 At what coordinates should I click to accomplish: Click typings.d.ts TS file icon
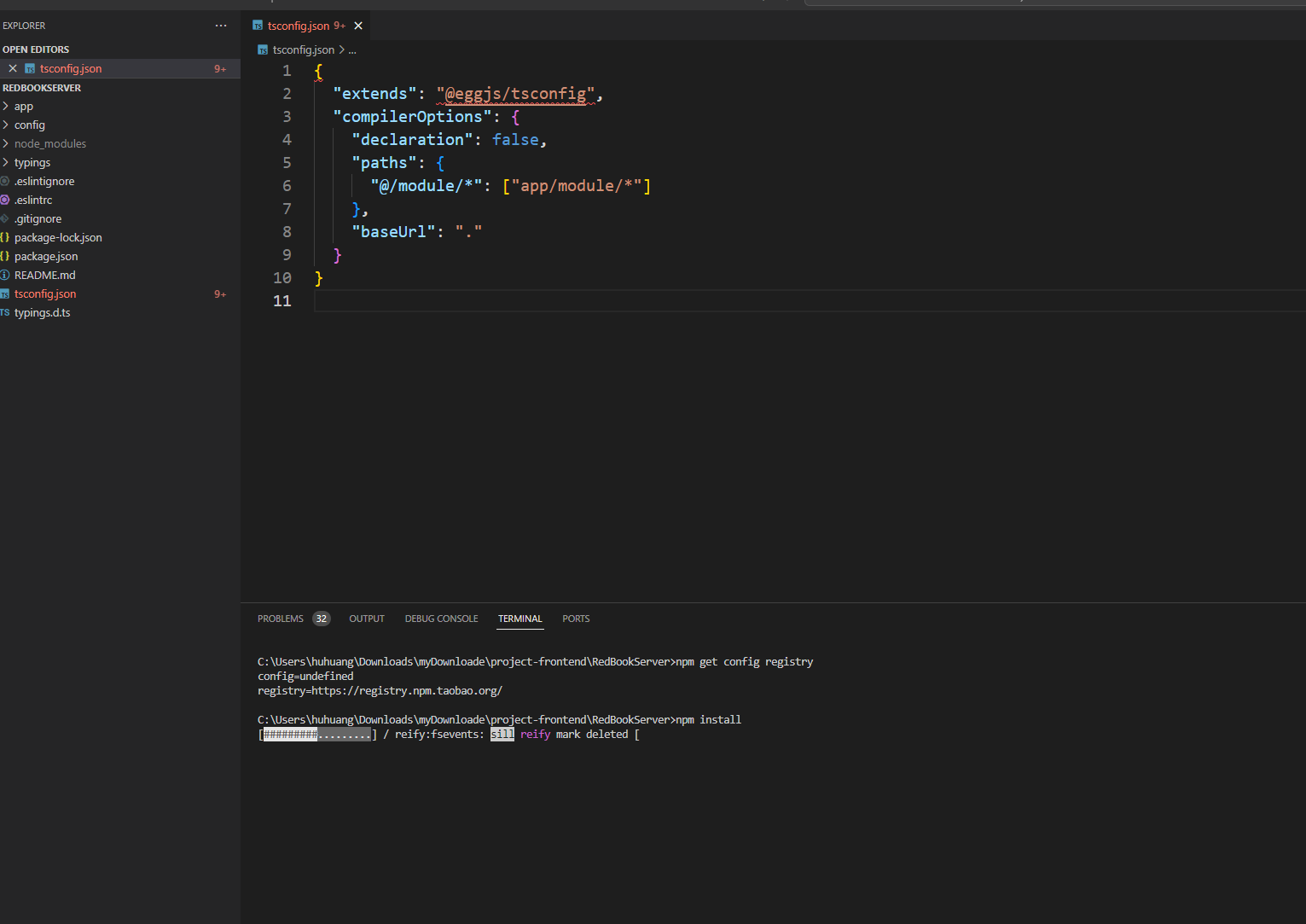point(5,312)
